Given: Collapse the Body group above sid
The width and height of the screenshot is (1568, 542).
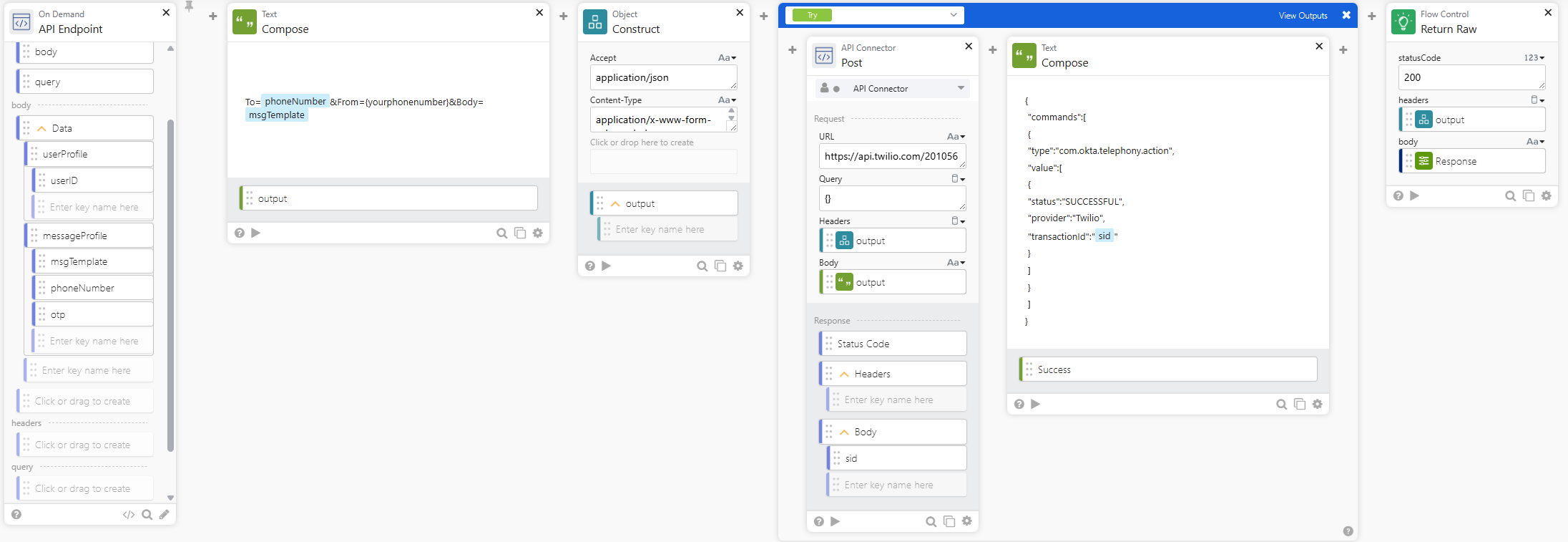Looking at the screenshot, I should [844, 432].
